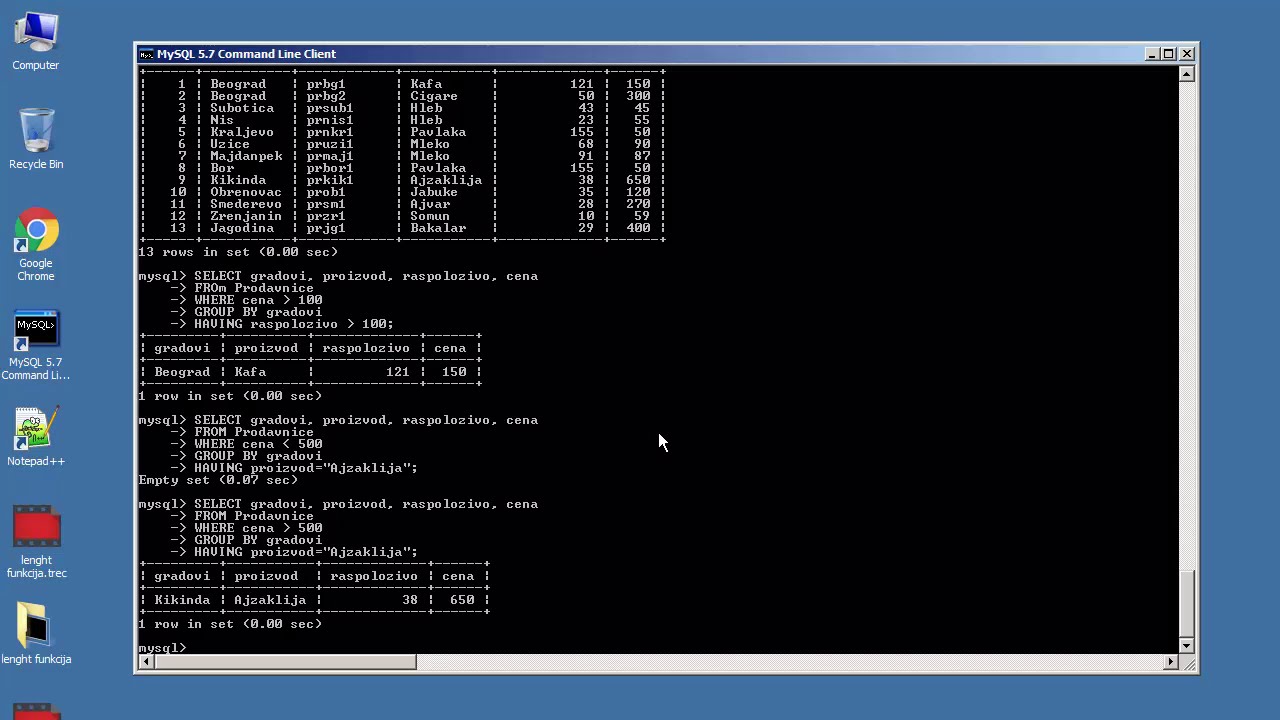Click the bottom mysql> prompt line
This screenshot has height=720, width=1280.
[x=162, y=648]
